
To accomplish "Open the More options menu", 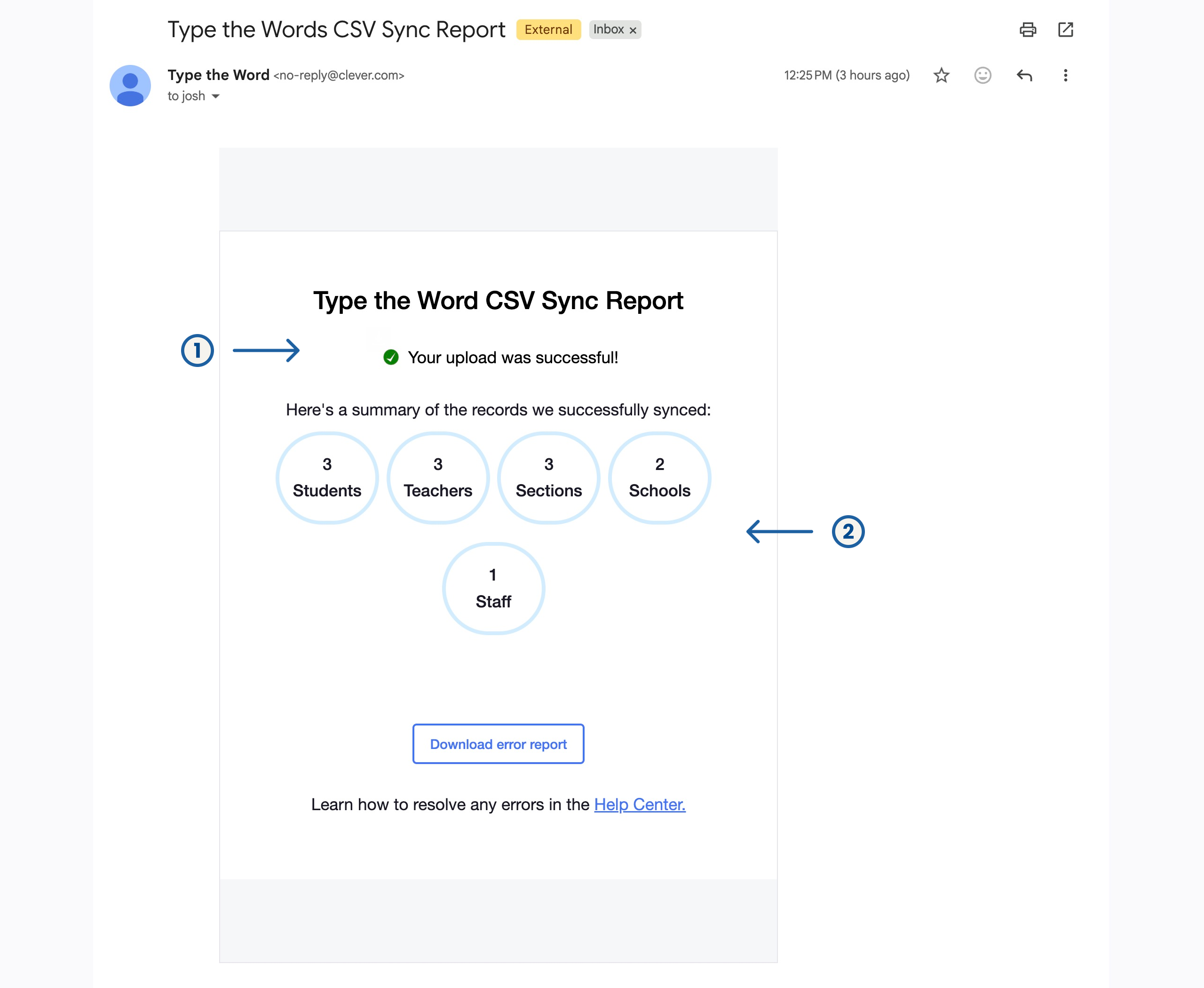I will click(1065, 75).
